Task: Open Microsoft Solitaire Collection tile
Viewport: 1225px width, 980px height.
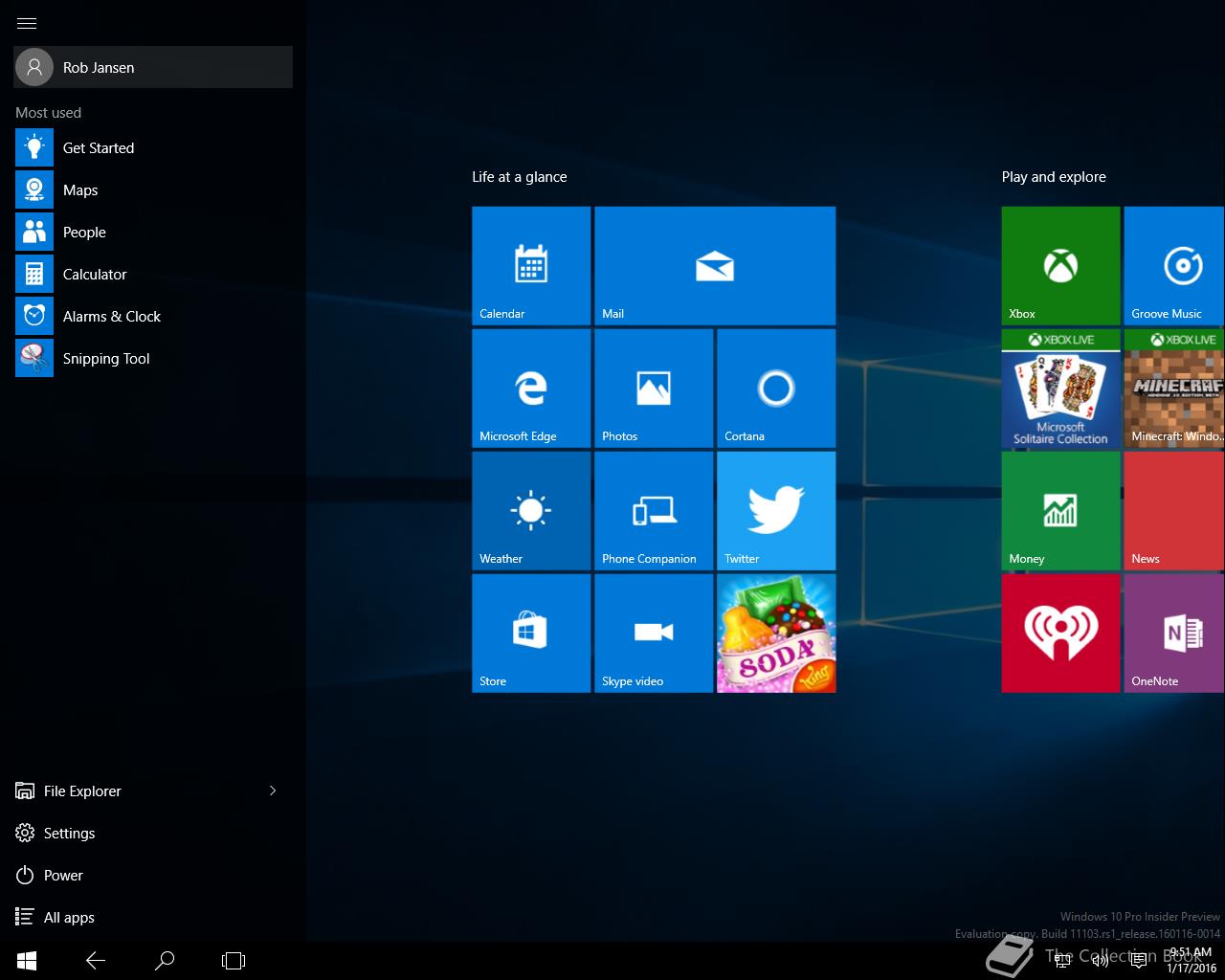Action: [x=1060, y=388]
